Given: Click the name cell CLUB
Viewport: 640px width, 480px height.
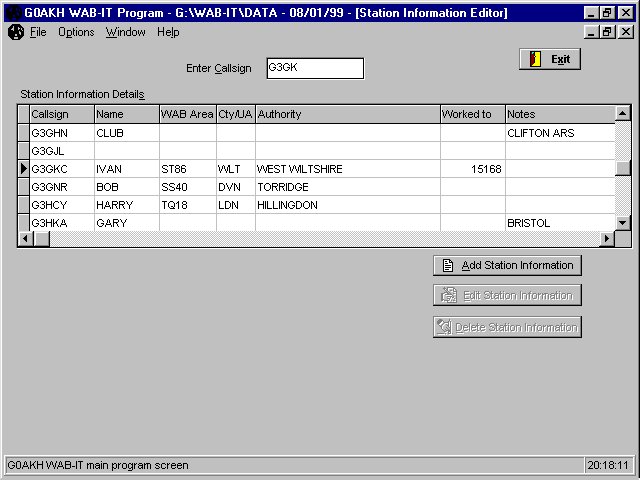Looking at the screenshot, I should pyautogui.click(x=127, y=133).
